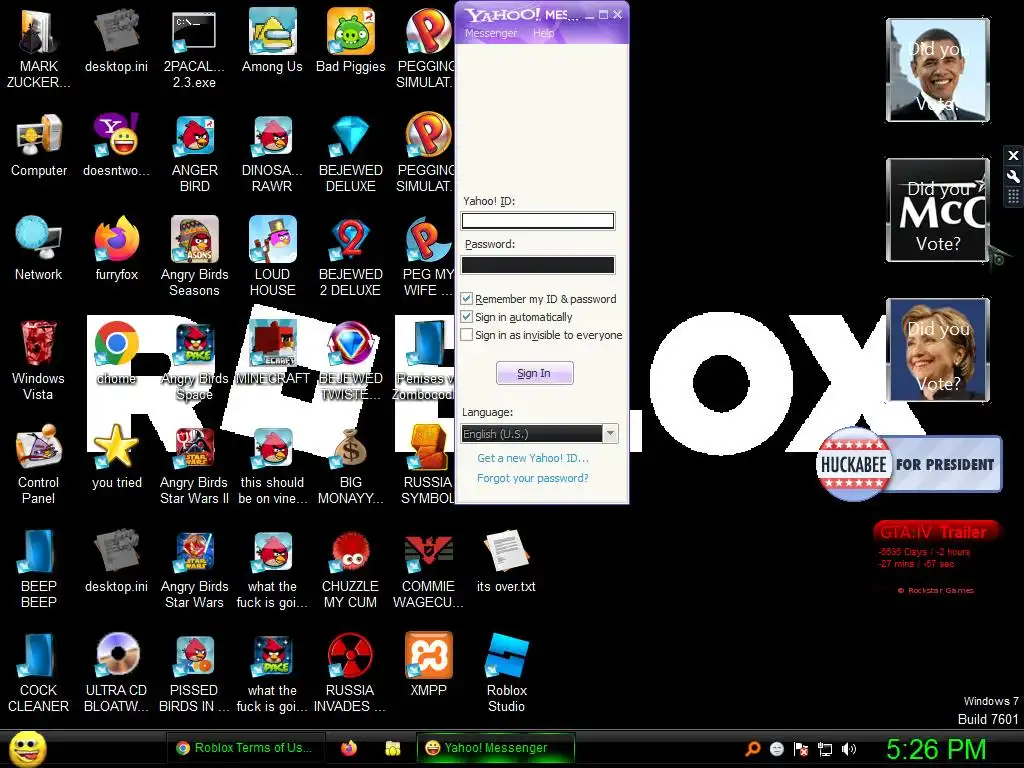Viewport: 1024px width, 768px height.
Task: Switch to Roblox Terms of Us... taskbar item
Action: 245,748
